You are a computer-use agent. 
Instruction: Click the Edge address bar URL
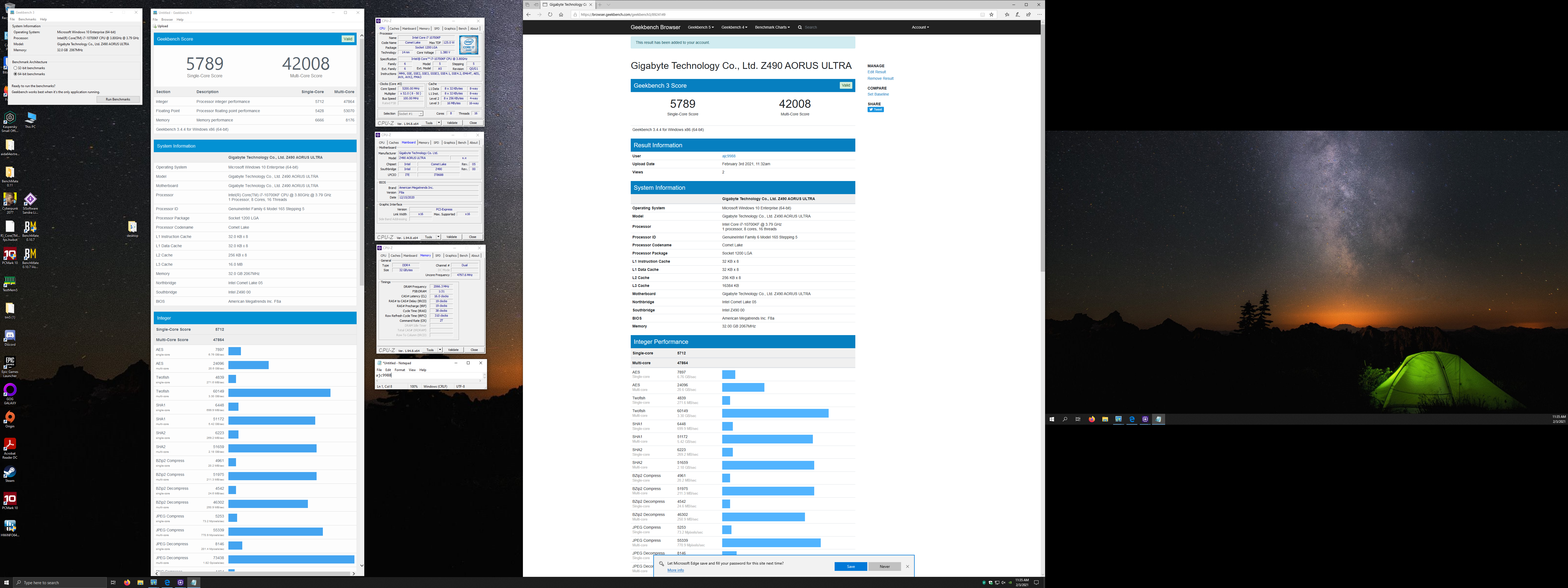coord(623,15)
